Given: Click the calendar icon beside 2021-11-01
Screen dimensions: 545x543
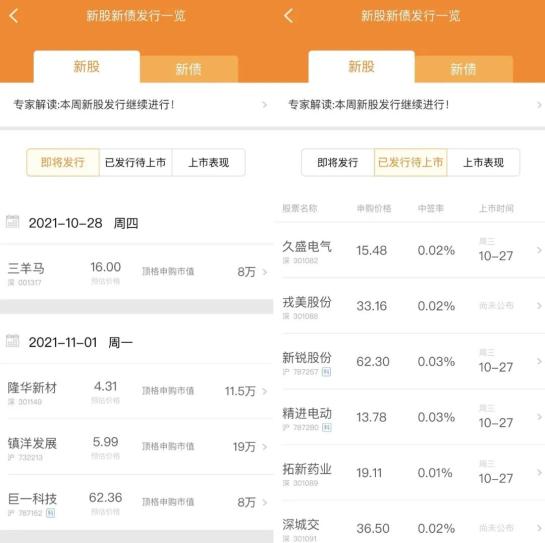Looking at the screenshot, I should [13, 341].
